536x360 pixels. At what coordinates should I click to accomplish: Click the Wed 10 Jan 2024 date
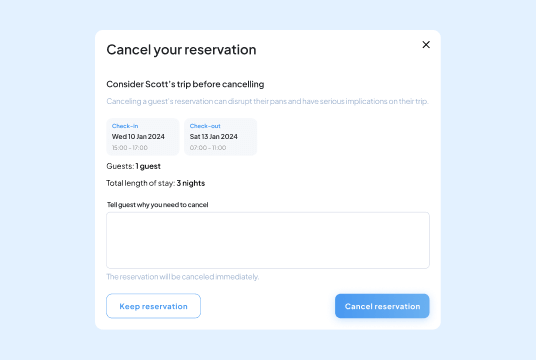138,136
